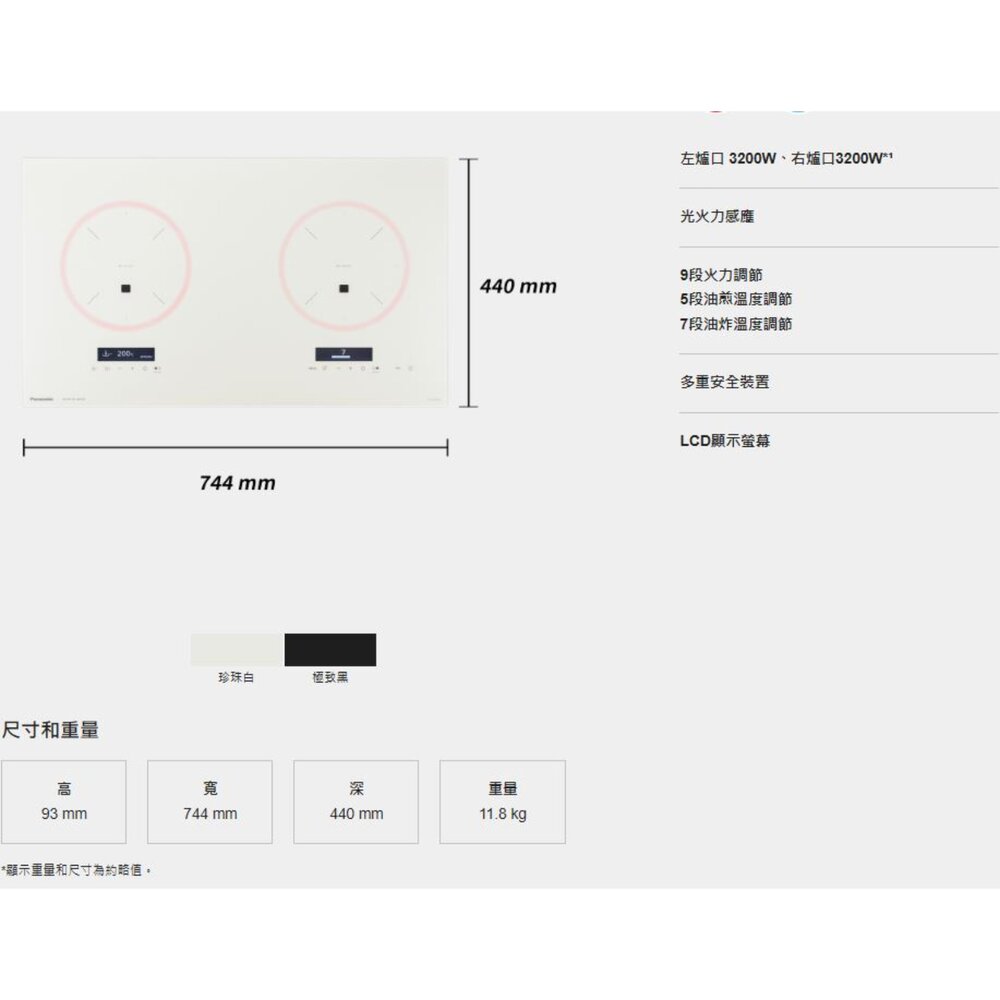The image size is (1000, 1000).
Task: Click the 深 440 mm dimension box
Action: click(x=356, y=802)
